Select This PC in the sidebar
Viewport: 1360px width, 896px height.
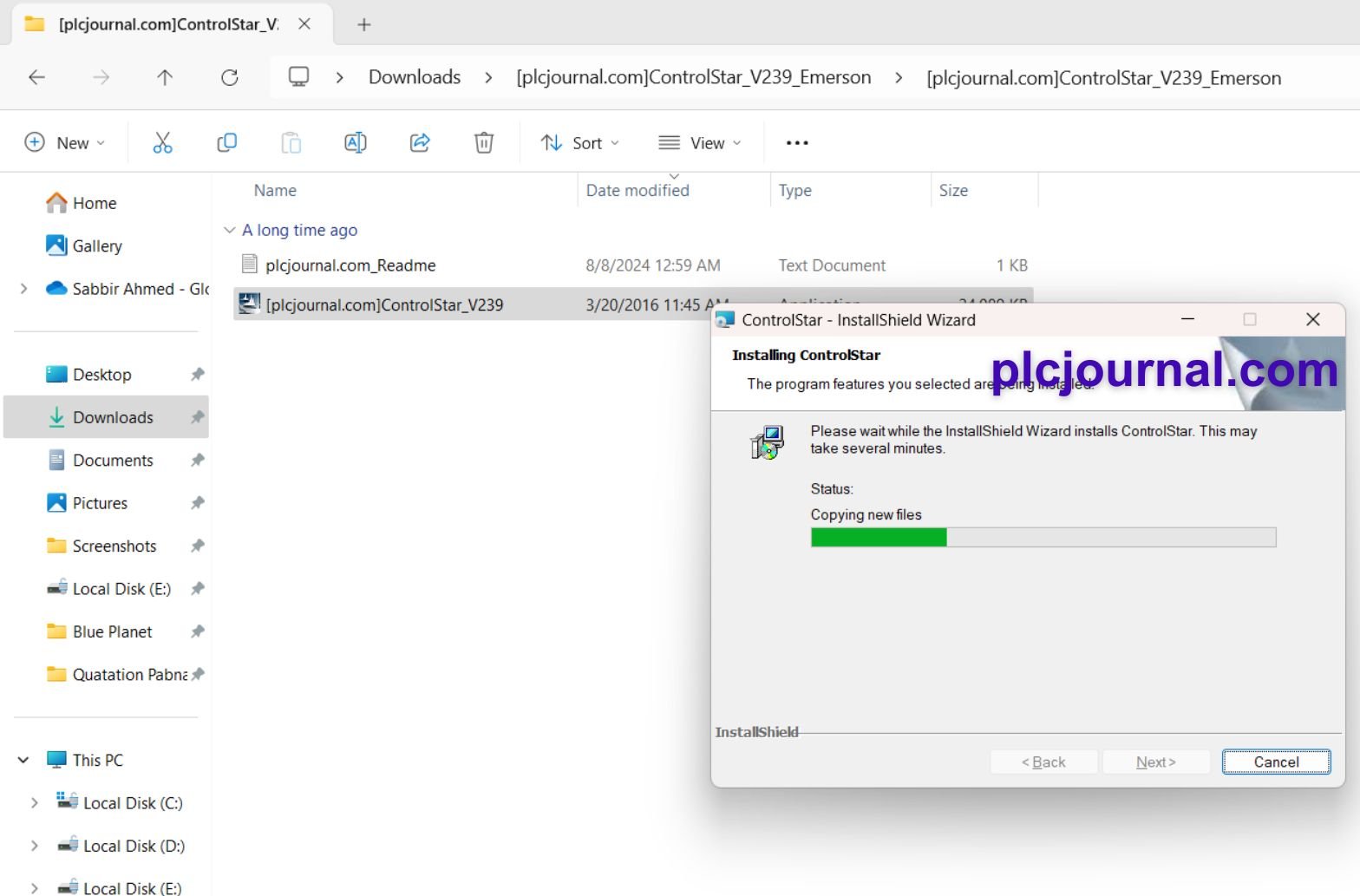point(85,760)
